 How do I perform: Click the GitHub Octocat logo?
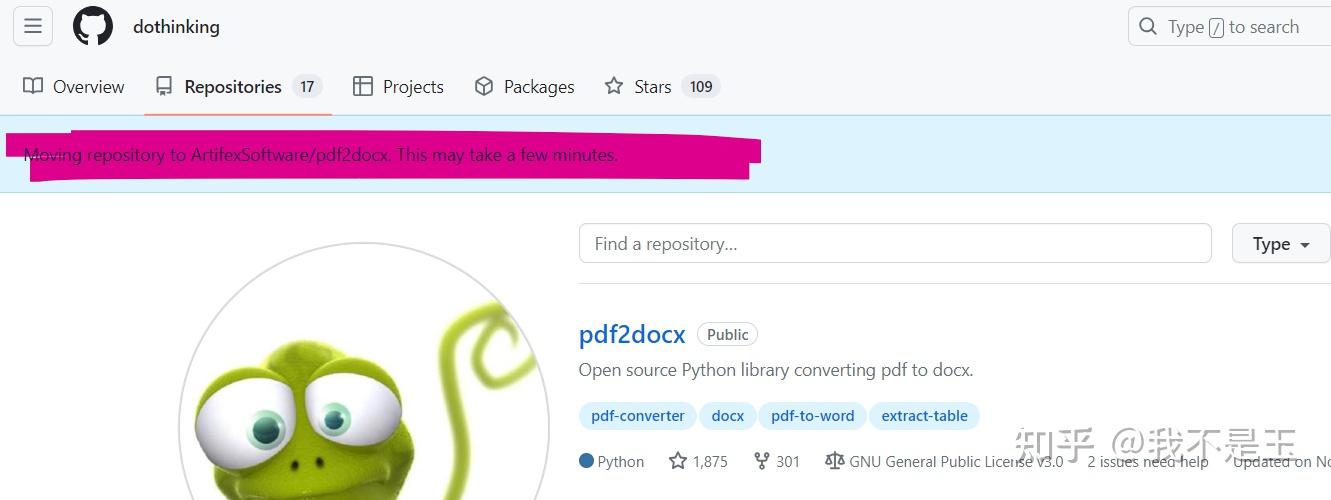93,26
